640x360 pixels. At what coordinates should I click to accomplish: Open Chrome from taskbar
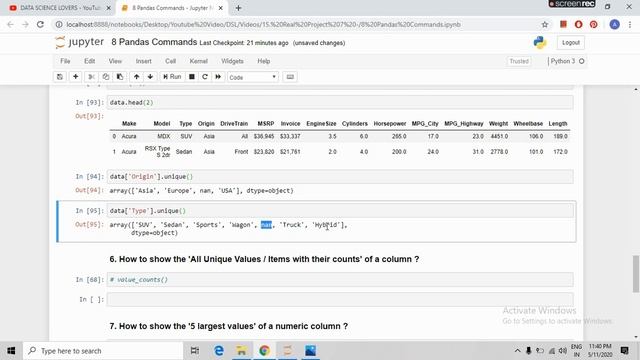point(264,351)
